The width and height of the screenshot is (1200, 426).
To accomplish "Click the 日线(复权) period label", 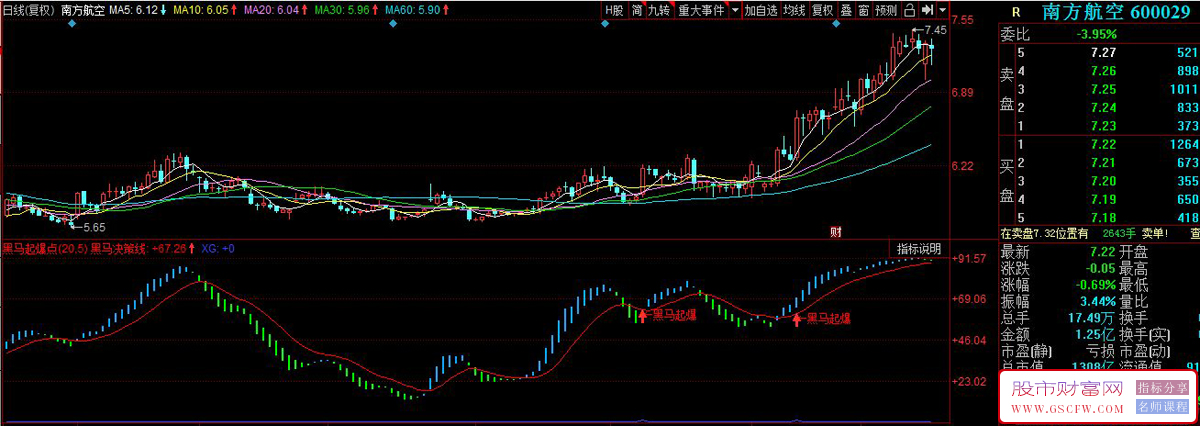I will [28, 10].
